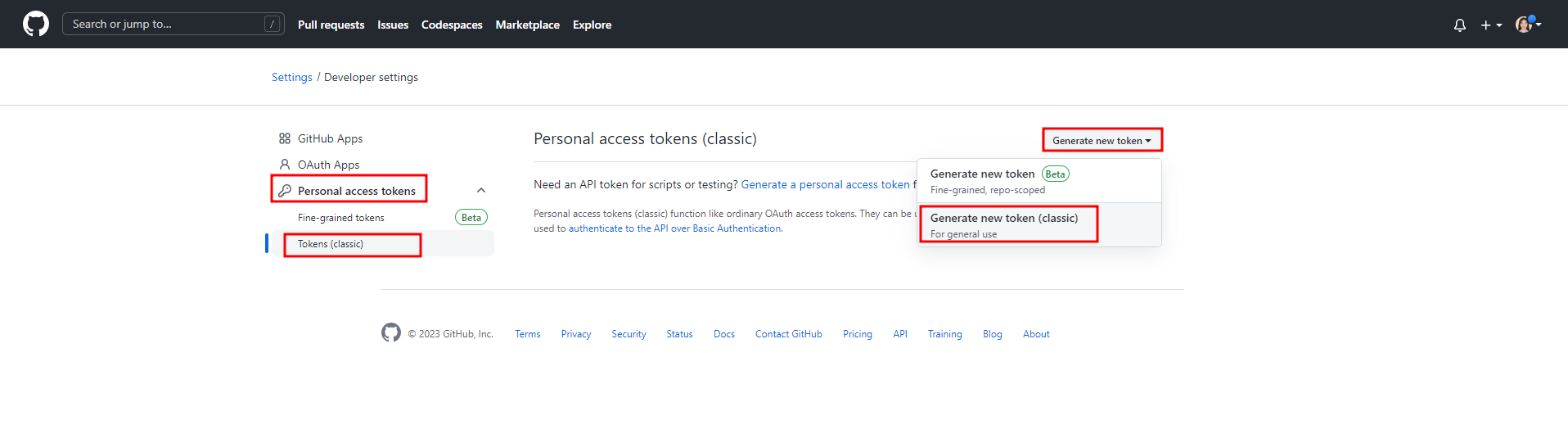Open Marketplace in top navigation
Image resolution: width=1568 pixels, height=443 pixels.
527,25
